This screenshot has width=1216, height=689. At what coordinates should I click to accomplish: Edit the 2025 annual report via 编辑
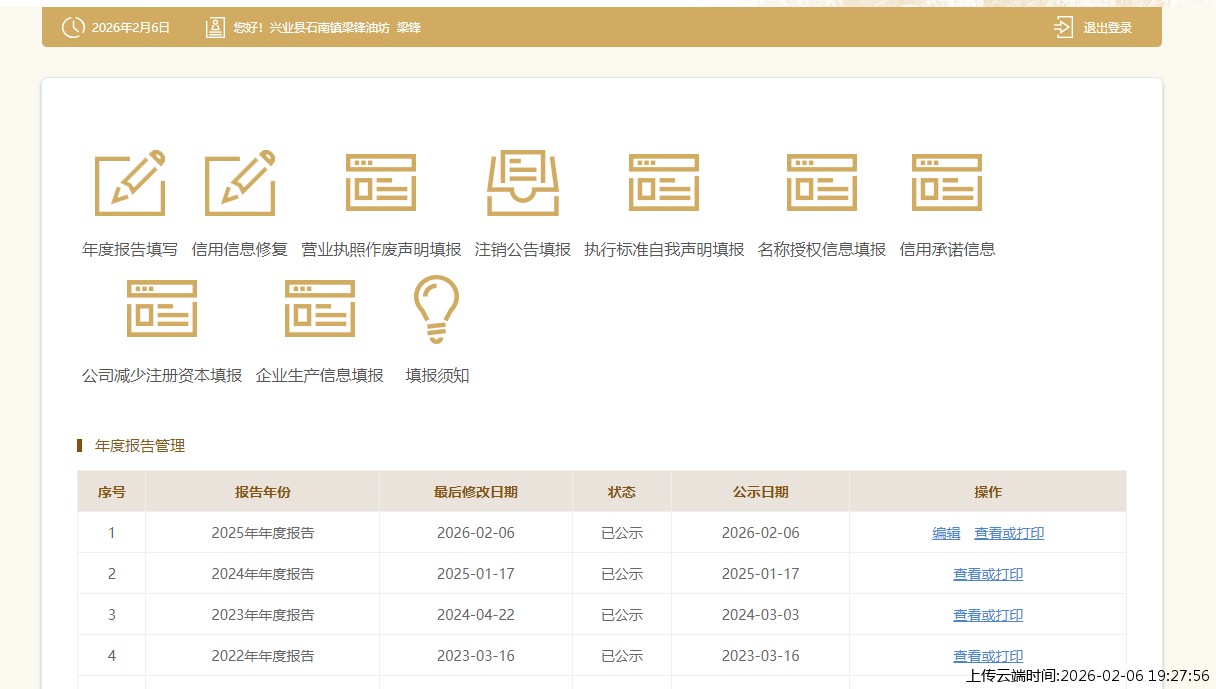(946, 534)
